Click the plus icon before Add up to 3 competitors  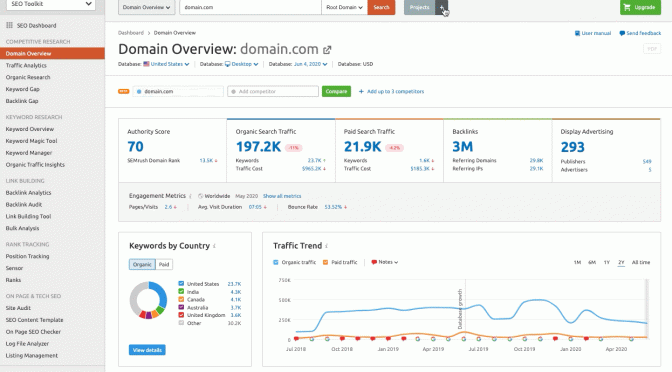[x=361, y=91]
